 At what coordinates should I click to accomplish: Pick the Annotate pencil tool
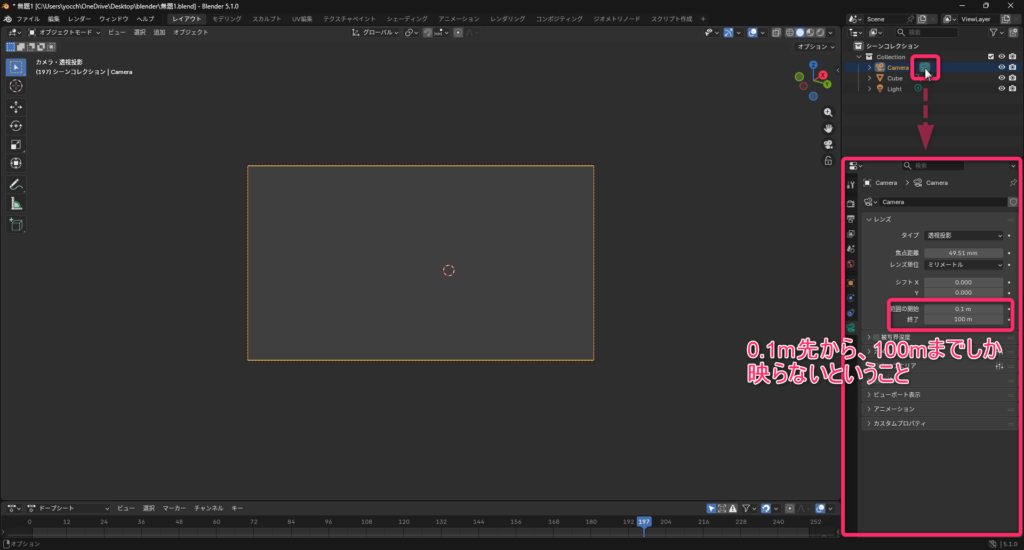coord(16,185)
